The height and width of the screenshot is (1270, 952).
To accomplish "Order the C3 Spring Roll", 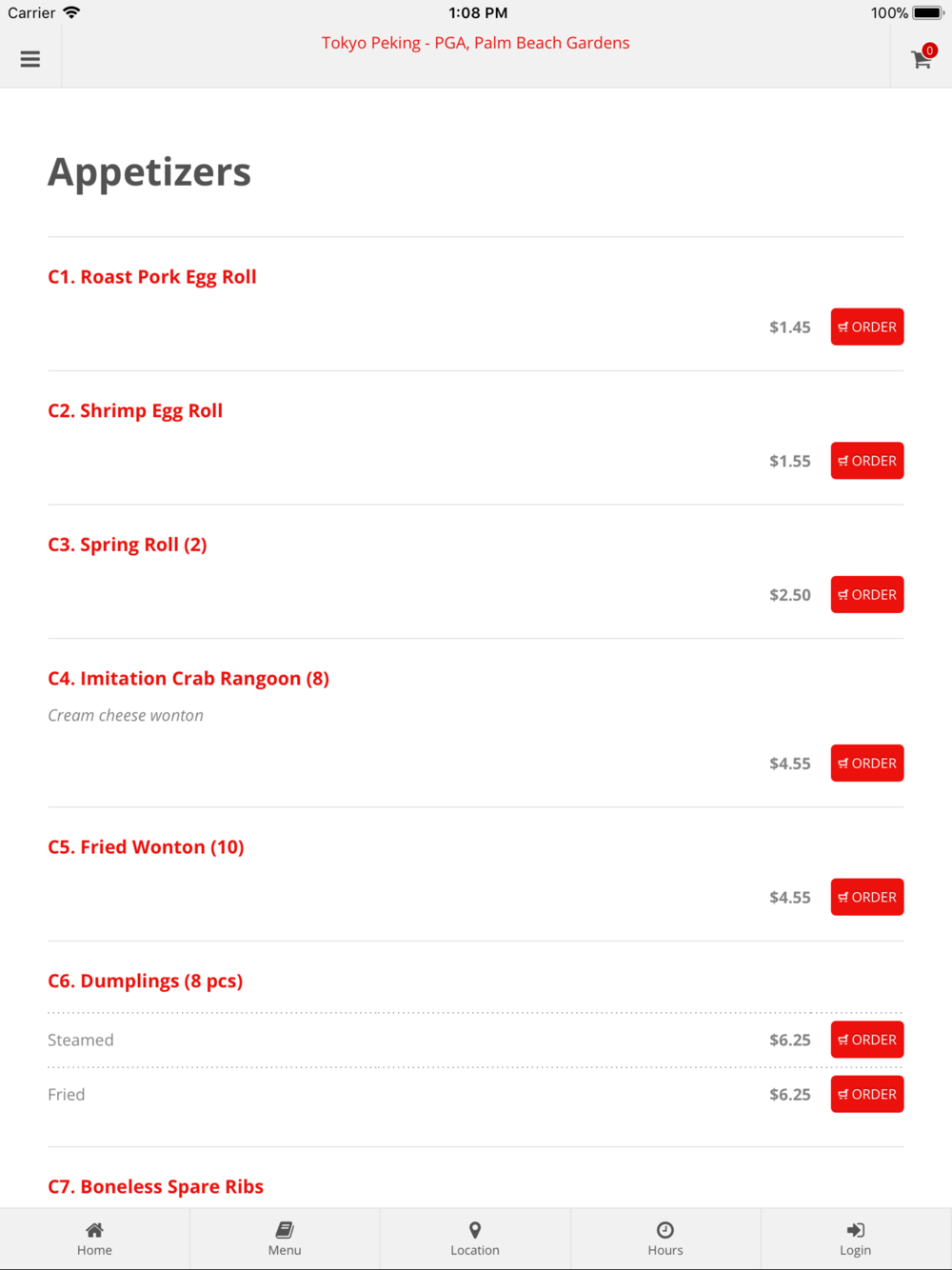I will click(x=867, y=595).
